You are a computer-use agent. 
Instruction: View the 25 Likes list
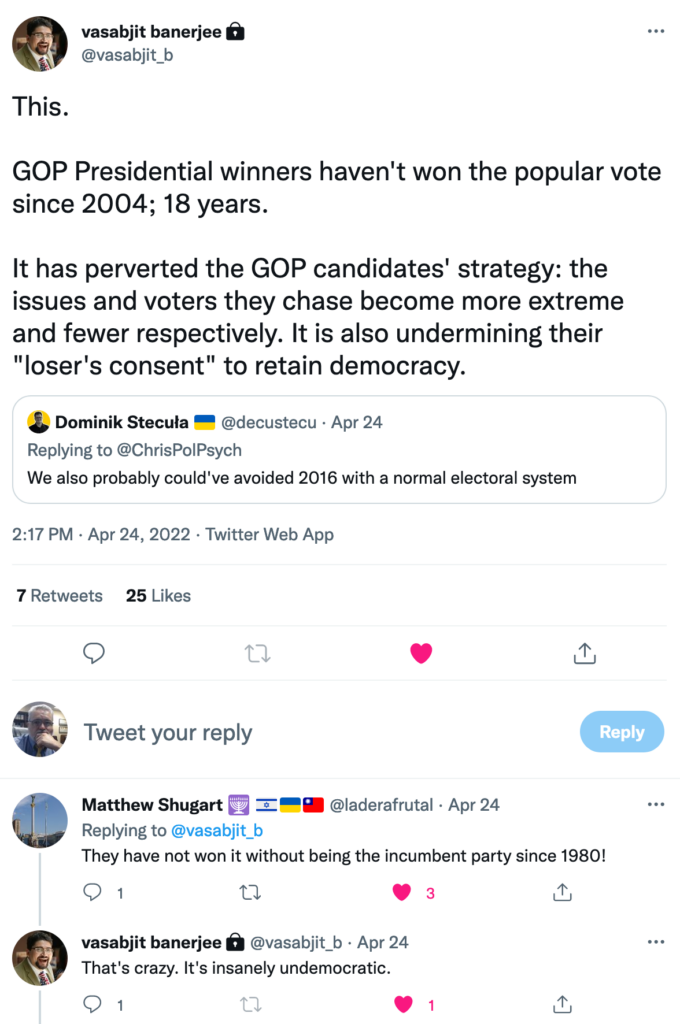pyautogui.click(x=158, y=595)
